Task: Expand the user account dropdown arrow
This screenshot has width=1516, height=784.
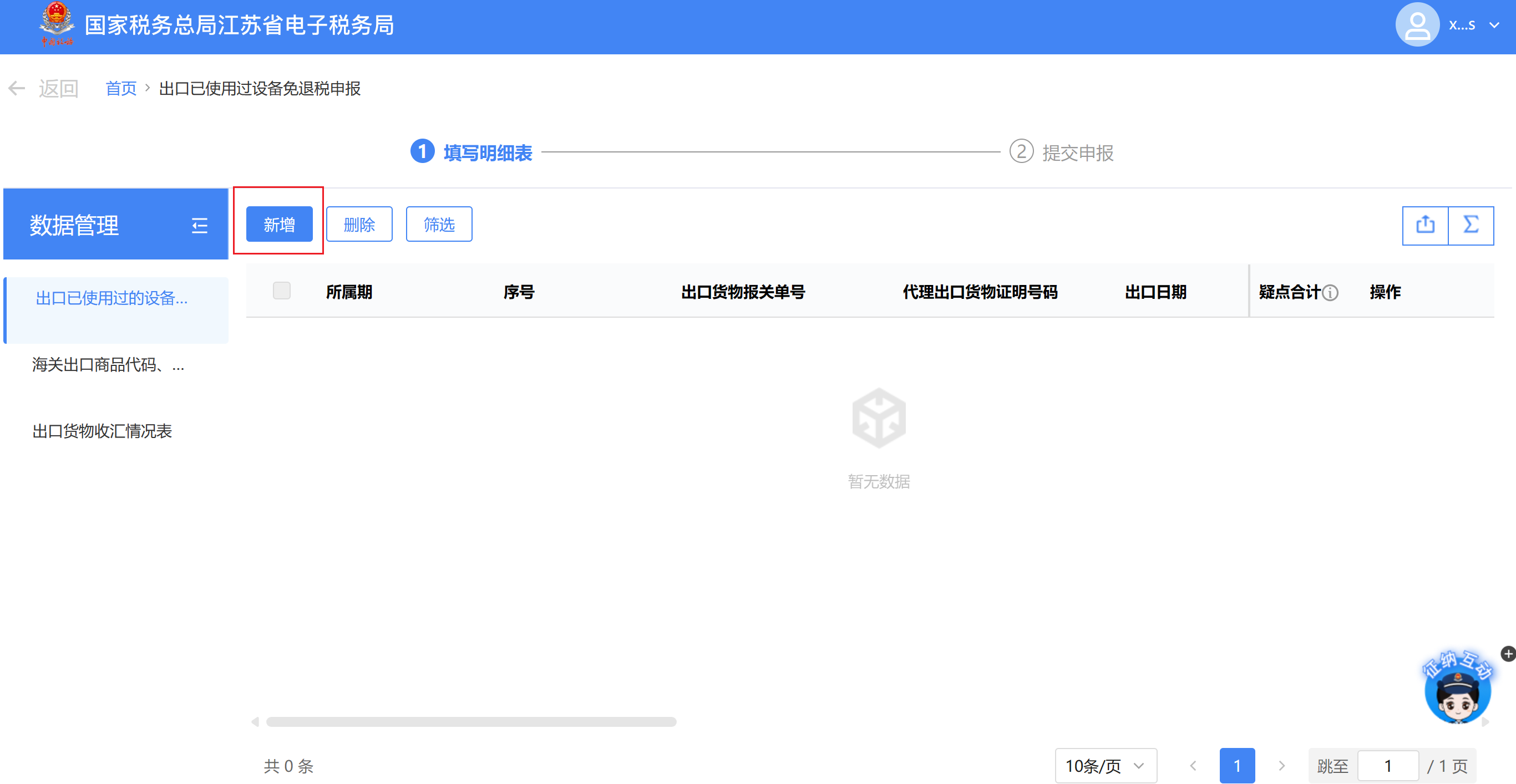Action: pos(1494,26)
